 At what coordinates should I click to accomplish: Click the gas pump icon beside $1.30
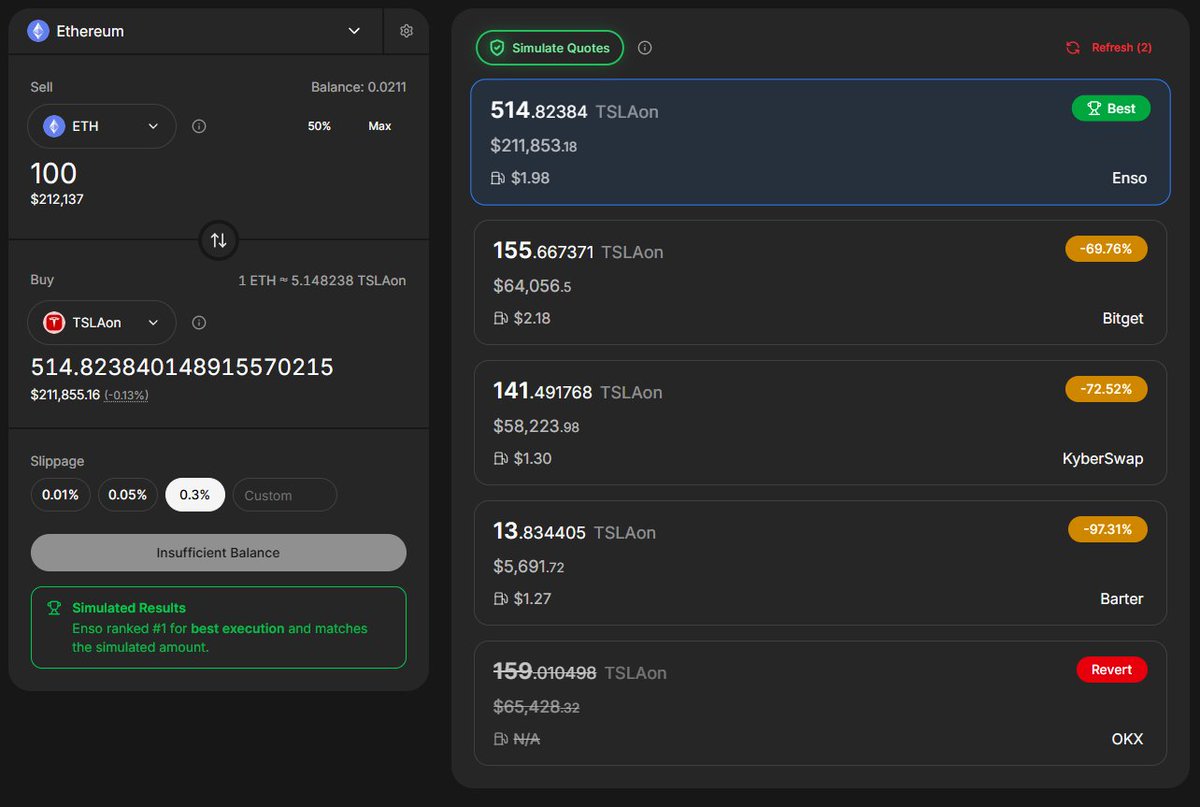(x=501, y=458)
